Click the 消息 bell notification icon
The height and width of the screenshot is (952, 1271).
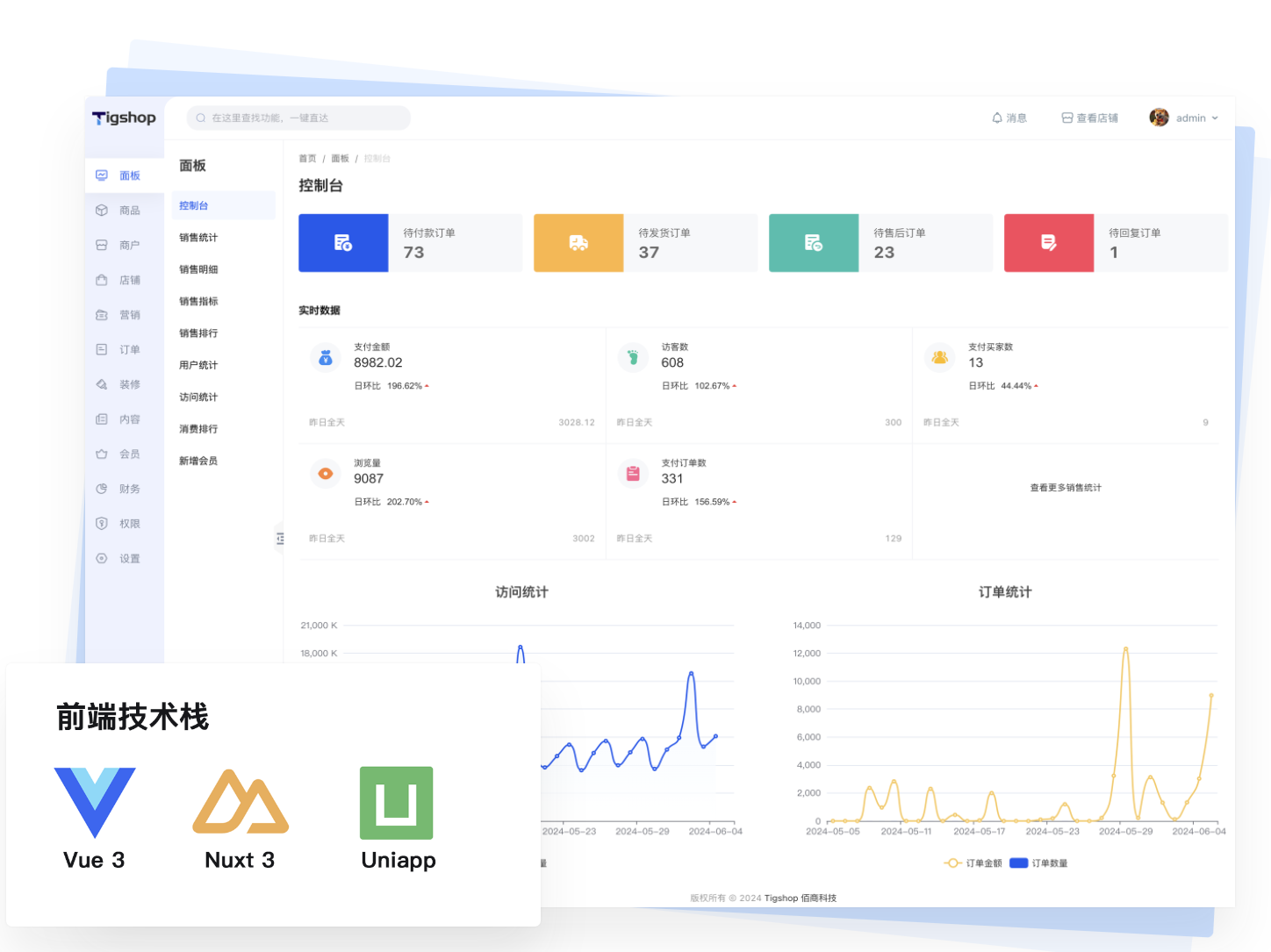pos(997,118)
